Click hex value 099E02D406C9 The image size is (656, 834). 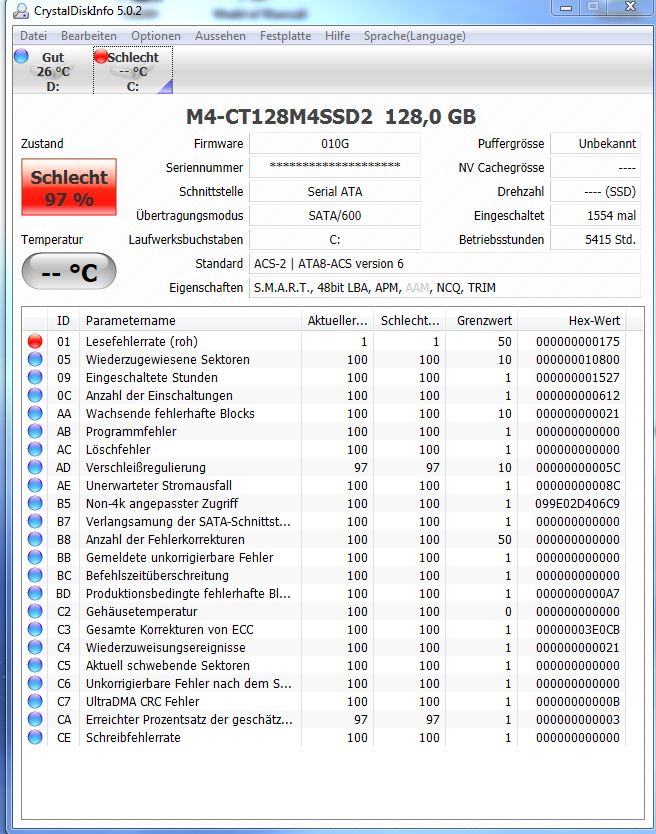pos(577,503)
